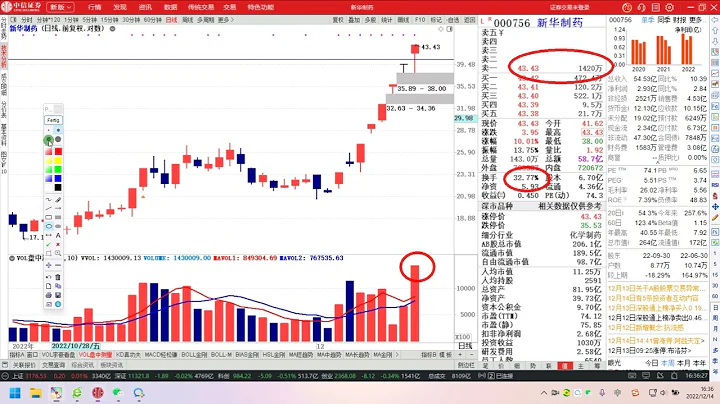
Task: Select the hollow rectangle tool
Action: (x=49, y=217)
